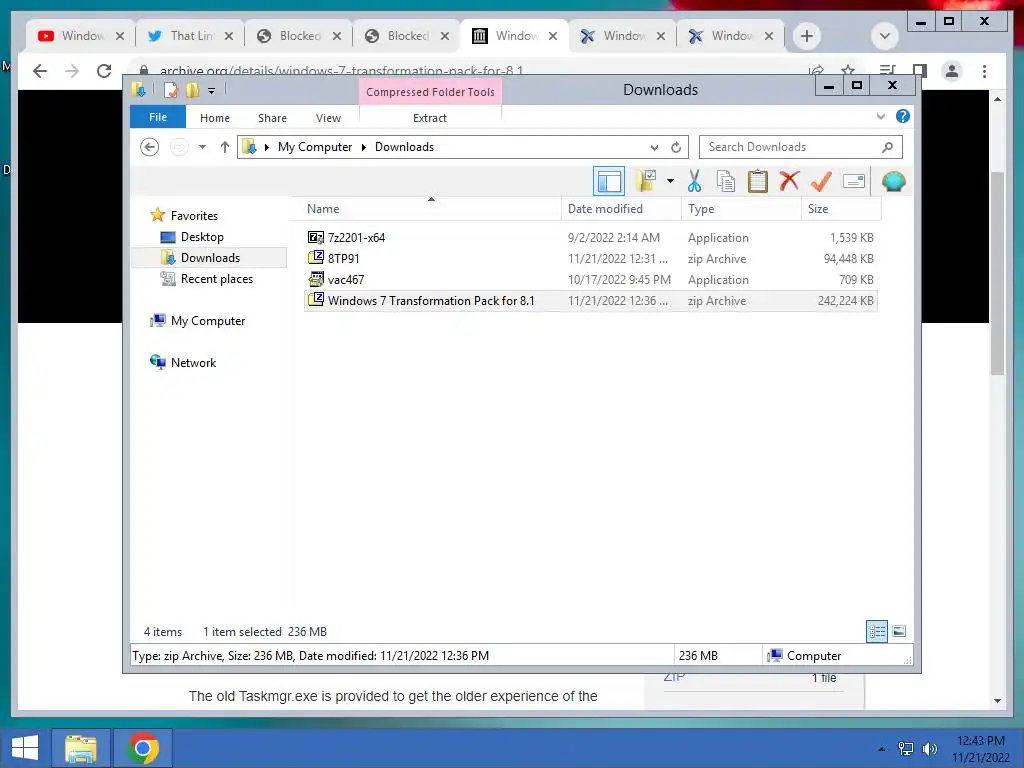Show hidden tray icons arrow
Image resolution: width=1024 pixels, height=768 pixels.
[882, 749]
